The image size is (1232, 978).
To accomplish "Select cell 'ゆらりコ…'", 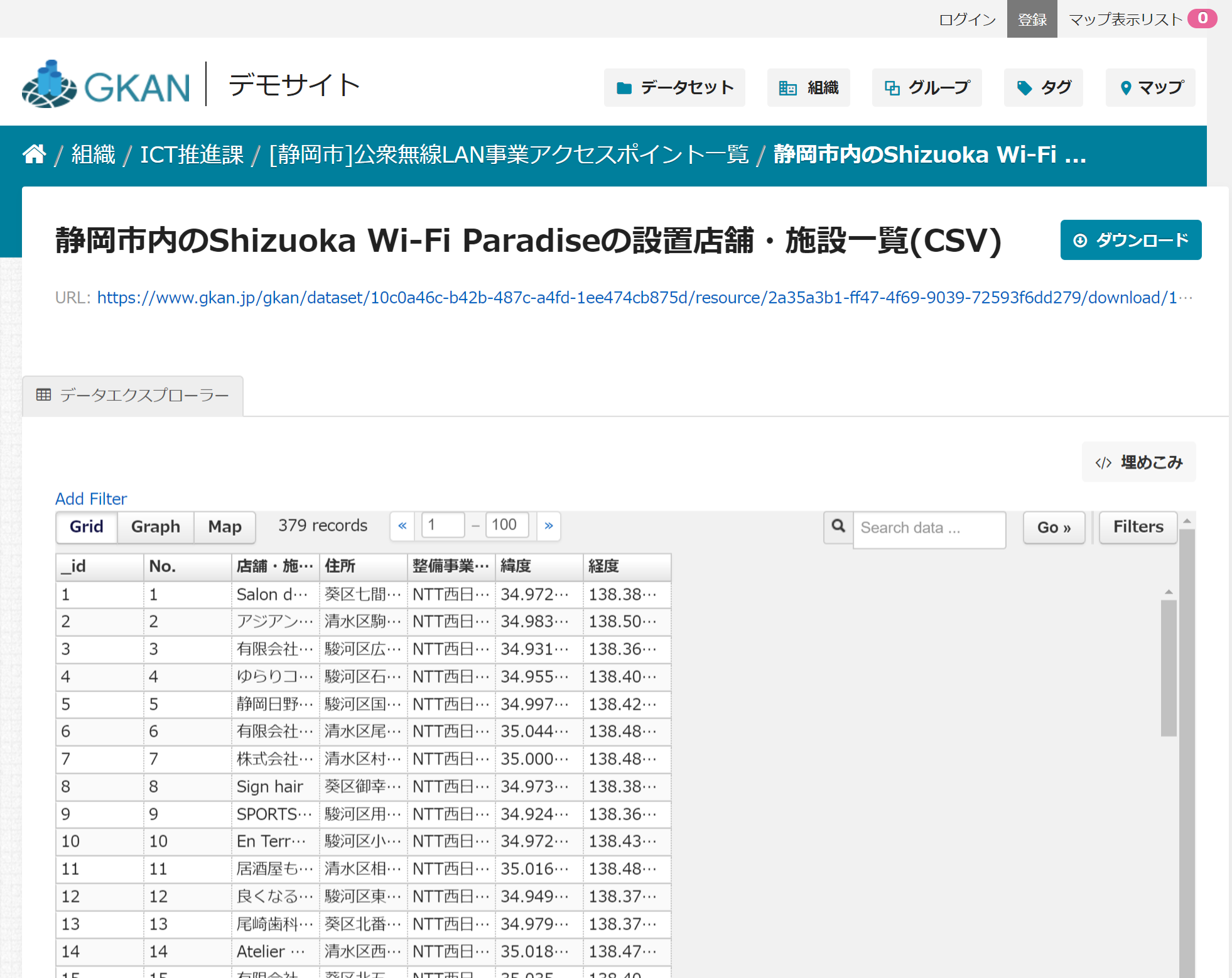I will 276,676.
